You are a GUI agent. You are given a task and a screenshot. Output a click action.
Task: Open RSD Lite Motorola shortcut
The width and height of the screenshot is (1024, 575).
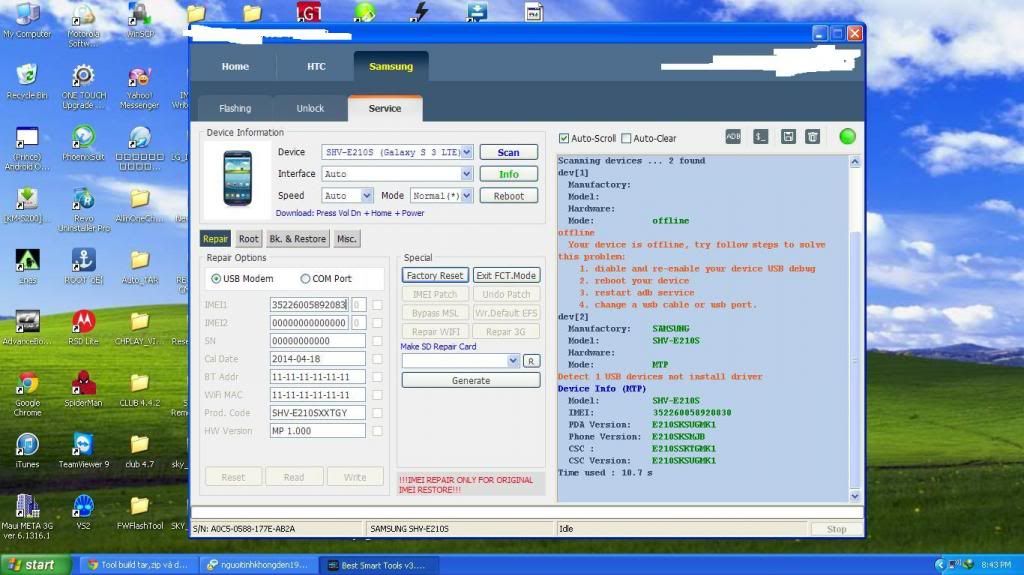(x=84, y=327)
